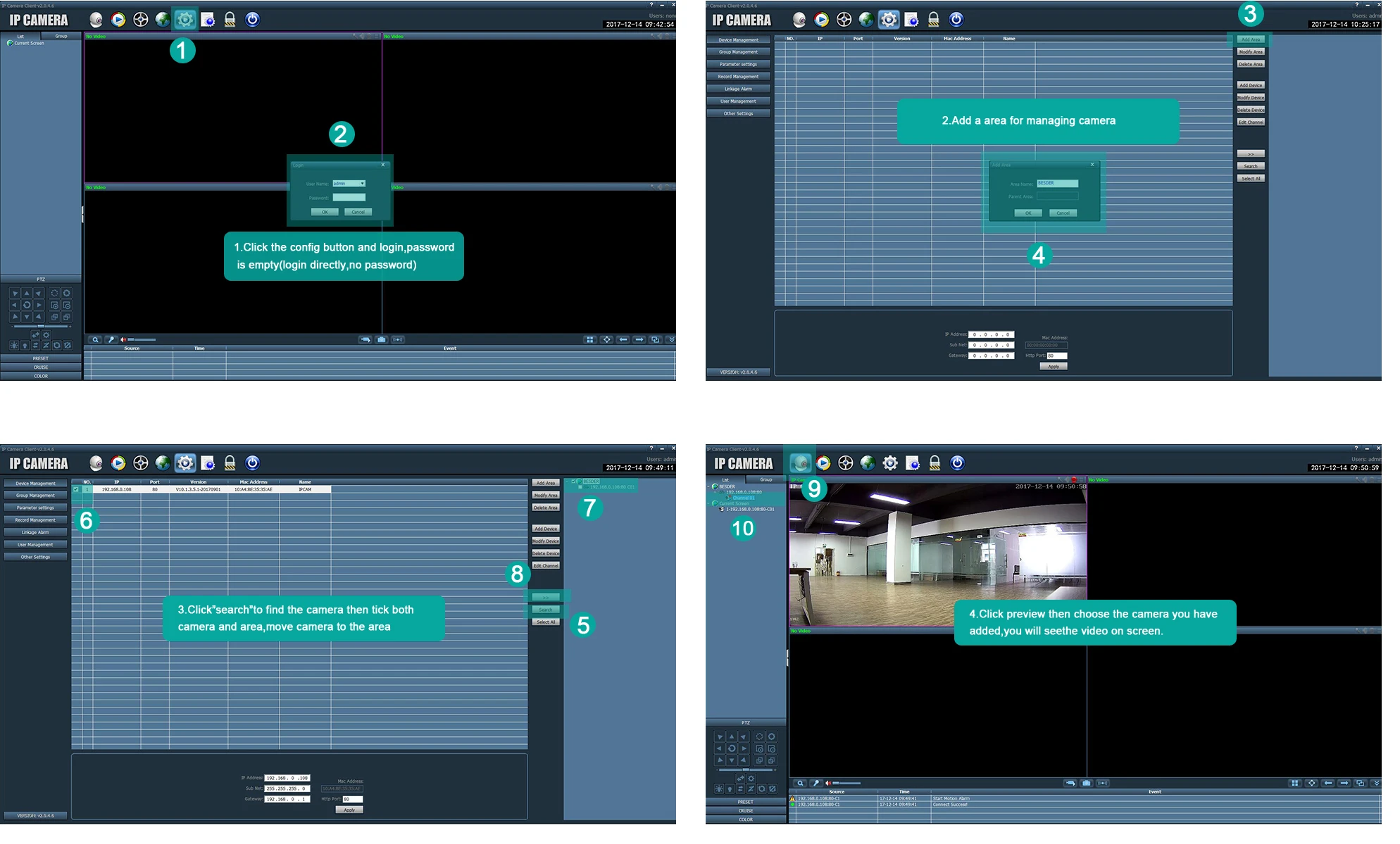Viewport: 1400px width, 844px height.
Task: Click the Password field in the Login dialog
Action: (x=349, y=198)
